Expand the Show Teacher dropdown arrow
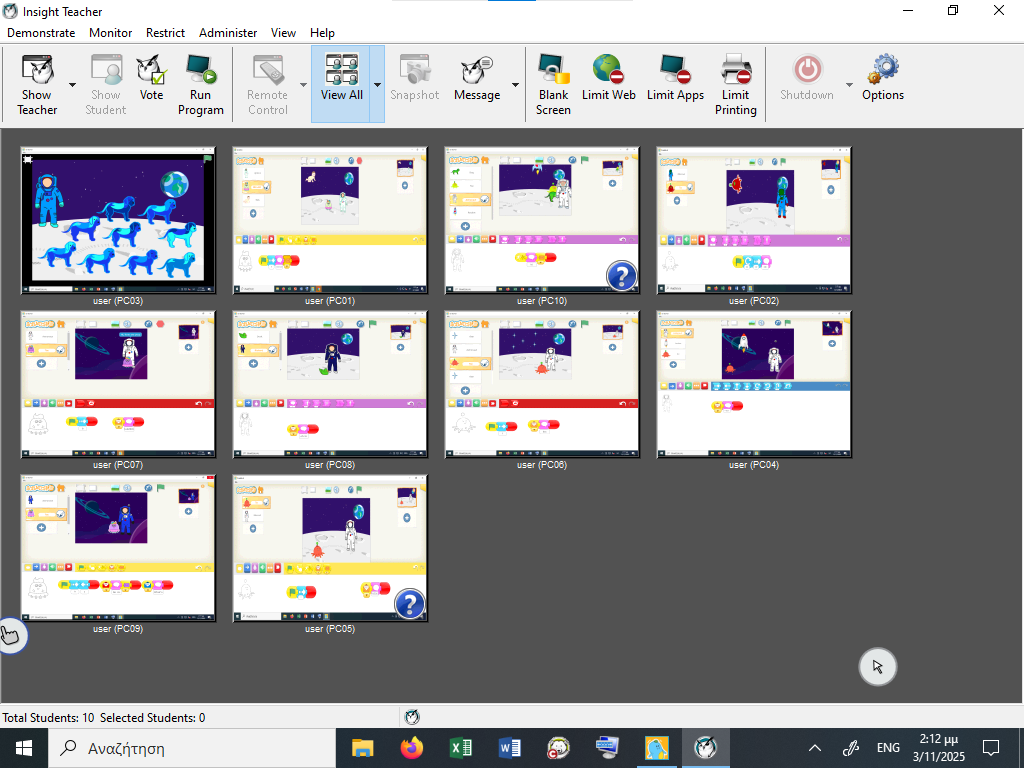 click(71, 84)
